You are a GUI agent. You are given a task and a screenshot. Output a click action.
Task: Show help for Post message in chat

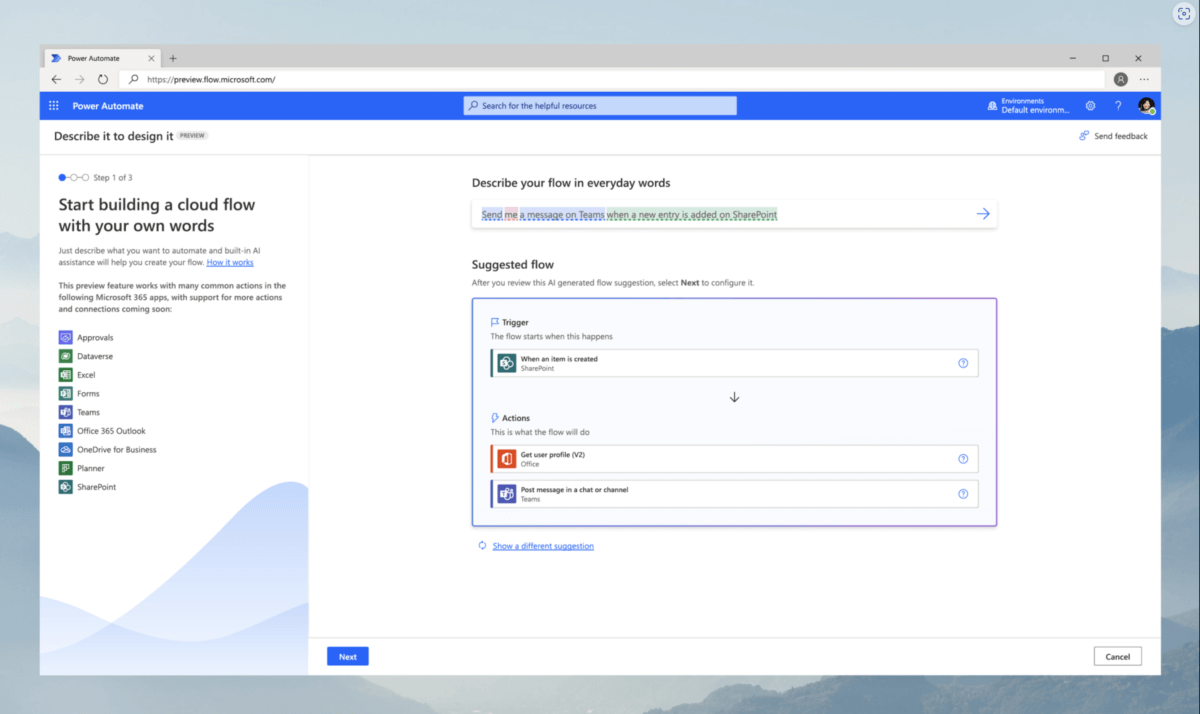pyautogui.click(x=963, y=494)
